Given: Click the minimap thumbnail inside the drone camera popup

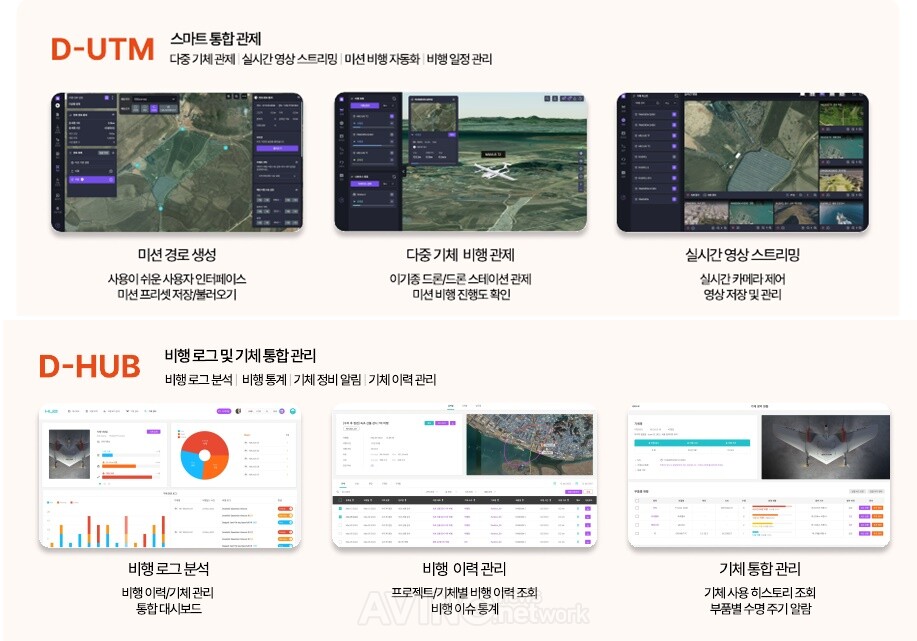Looking at the screenshot, I should tap(433, 117).
